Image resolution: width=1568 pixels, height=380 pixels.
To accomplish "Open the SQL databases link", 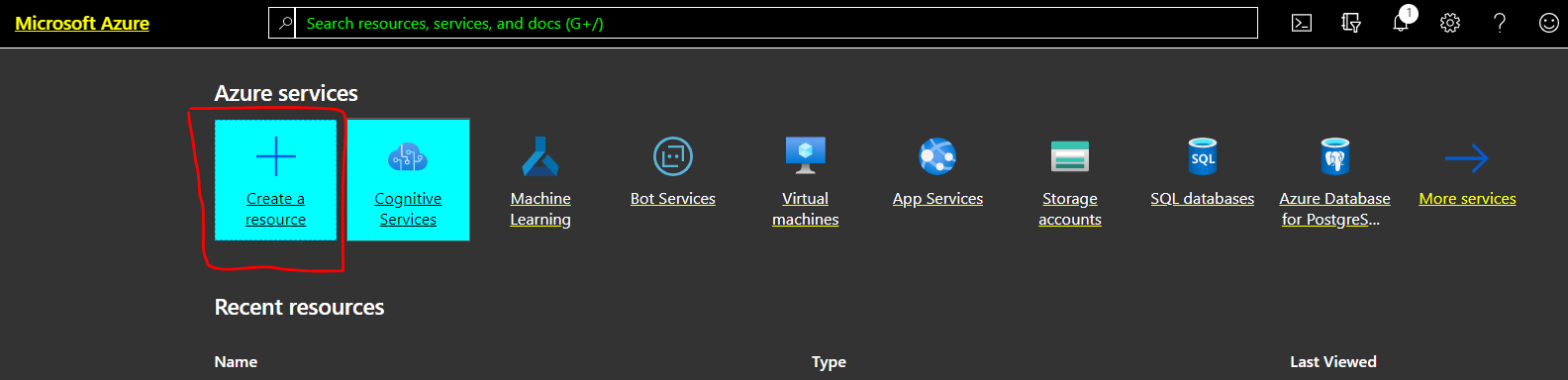I will 1203,199.
